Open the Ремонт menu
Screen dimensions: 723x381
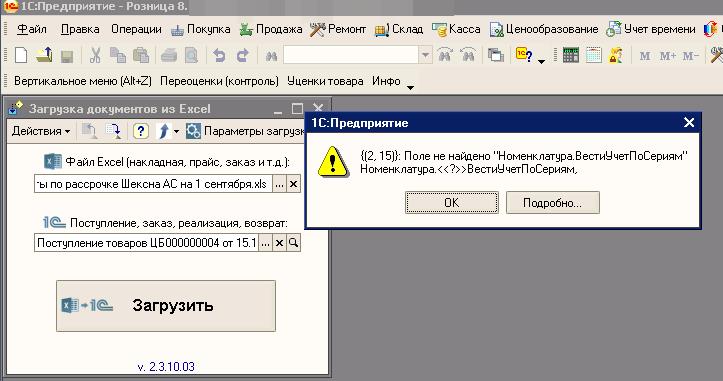[338, 29]
